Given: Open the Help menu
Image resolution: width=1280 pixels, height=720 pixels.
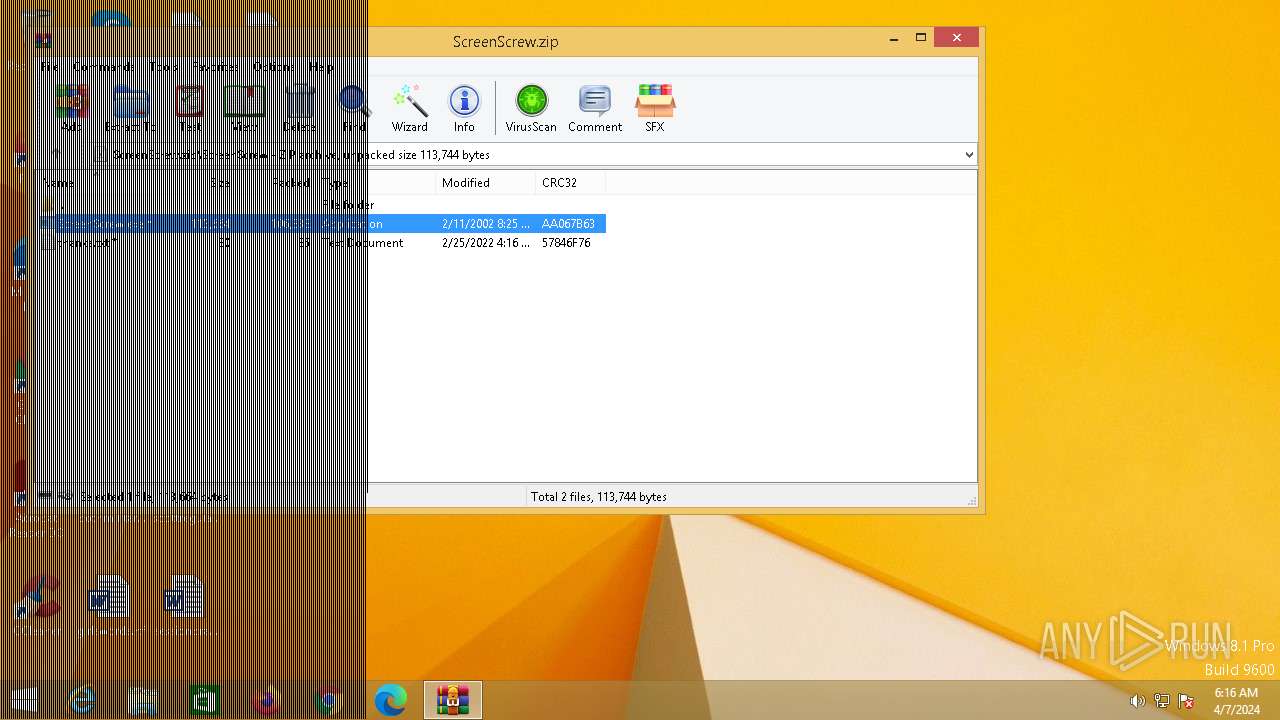Looking at the screenshot, I should click(321, 67).
